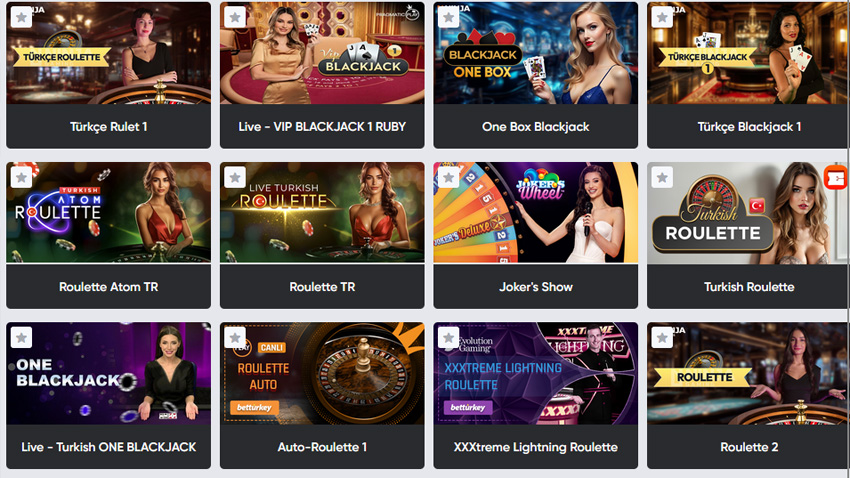Favorite the Auto-Roulette 1 game
This screenshot has height=478, width=850.
pos(235,338)
